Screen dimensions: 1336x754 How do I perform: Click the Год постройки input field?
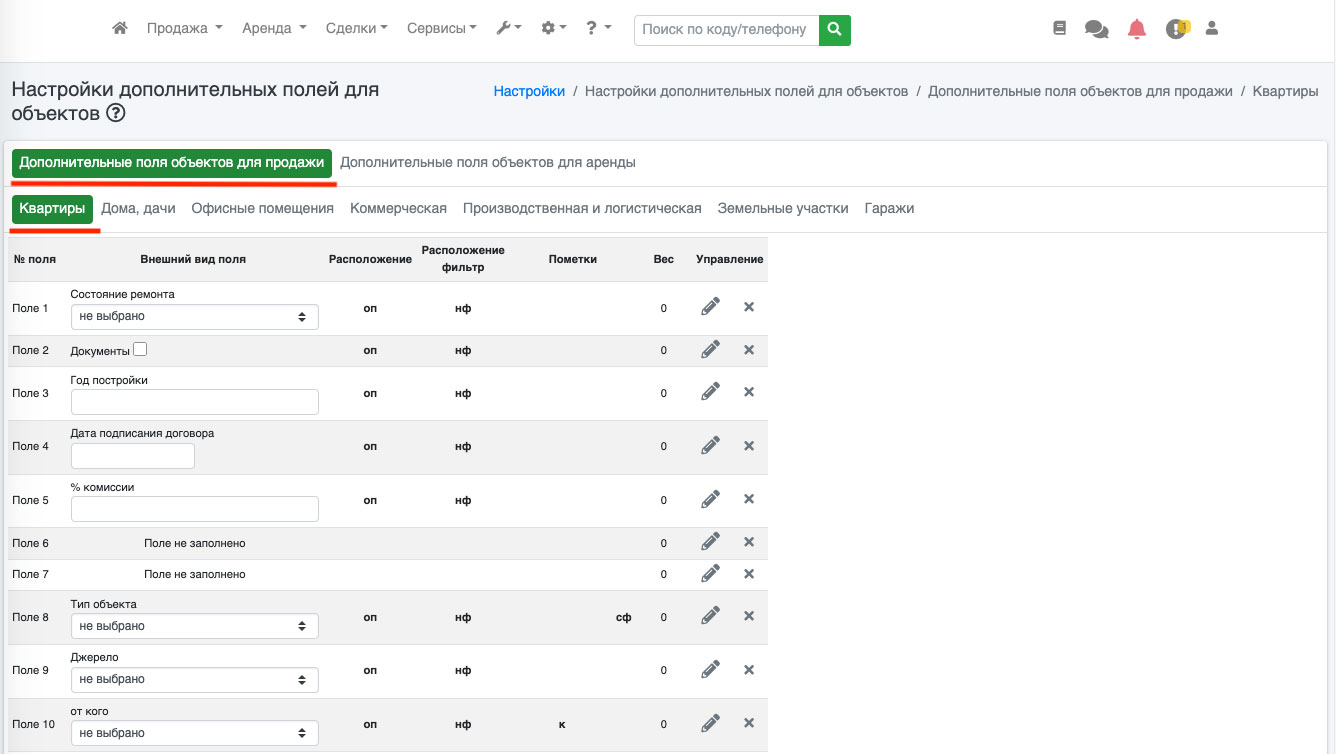[x=194, y=402]
